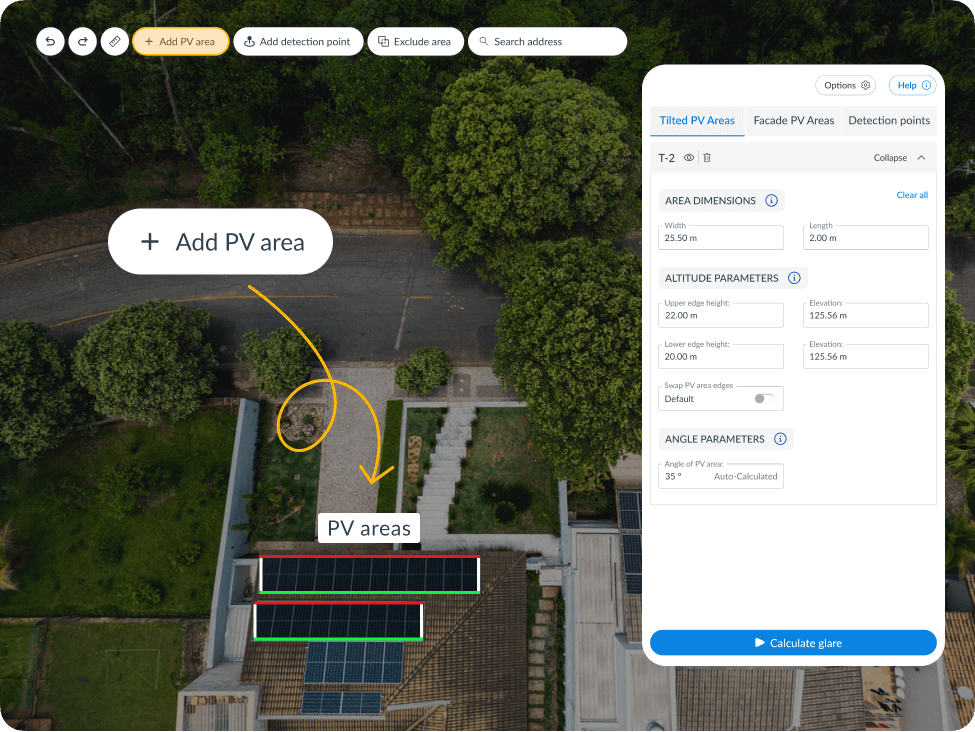
Task: Switch to Facade PV Areas tab
Action: click(793, 120)
